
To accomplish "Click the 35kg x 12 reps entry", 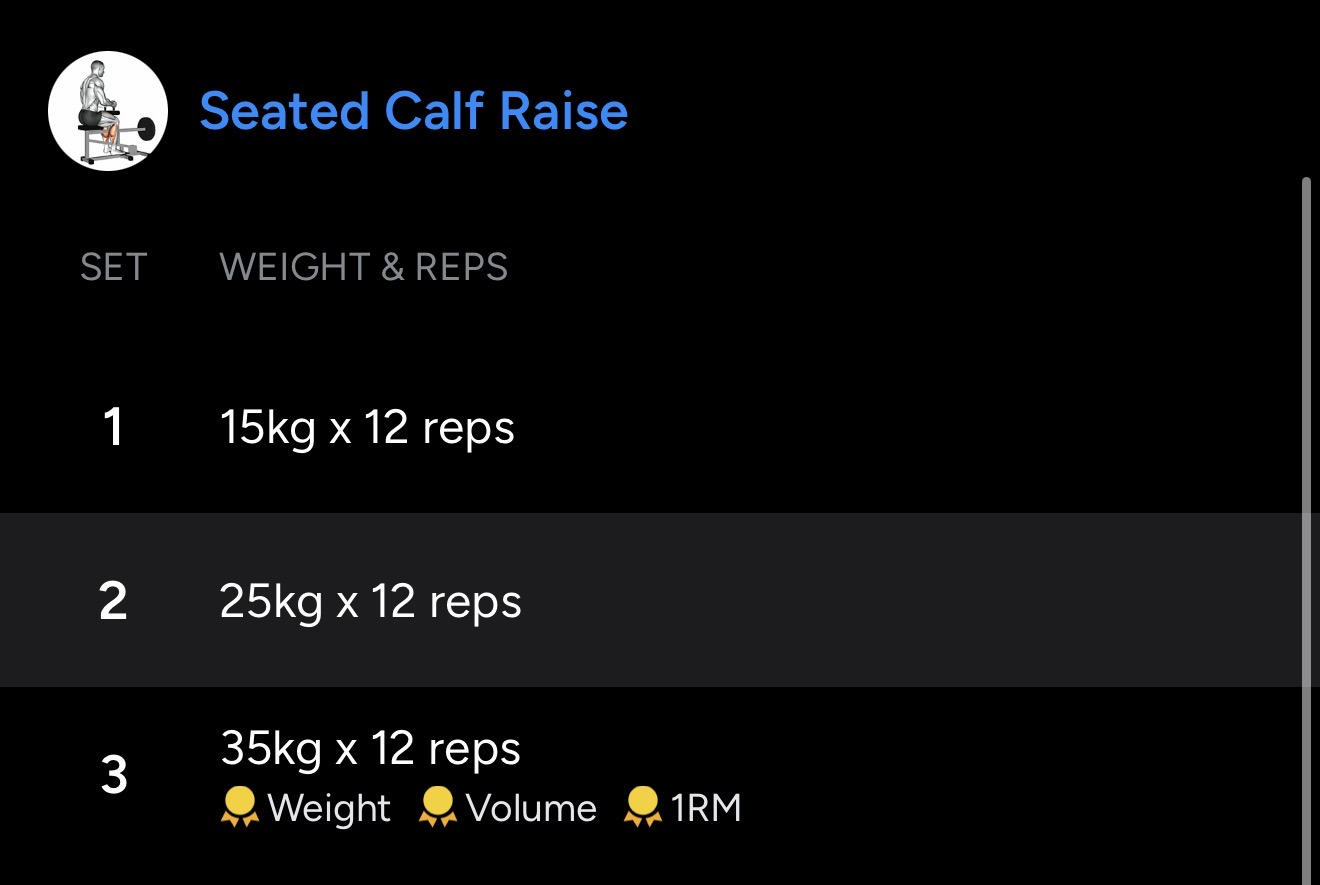I will point(370,748).
